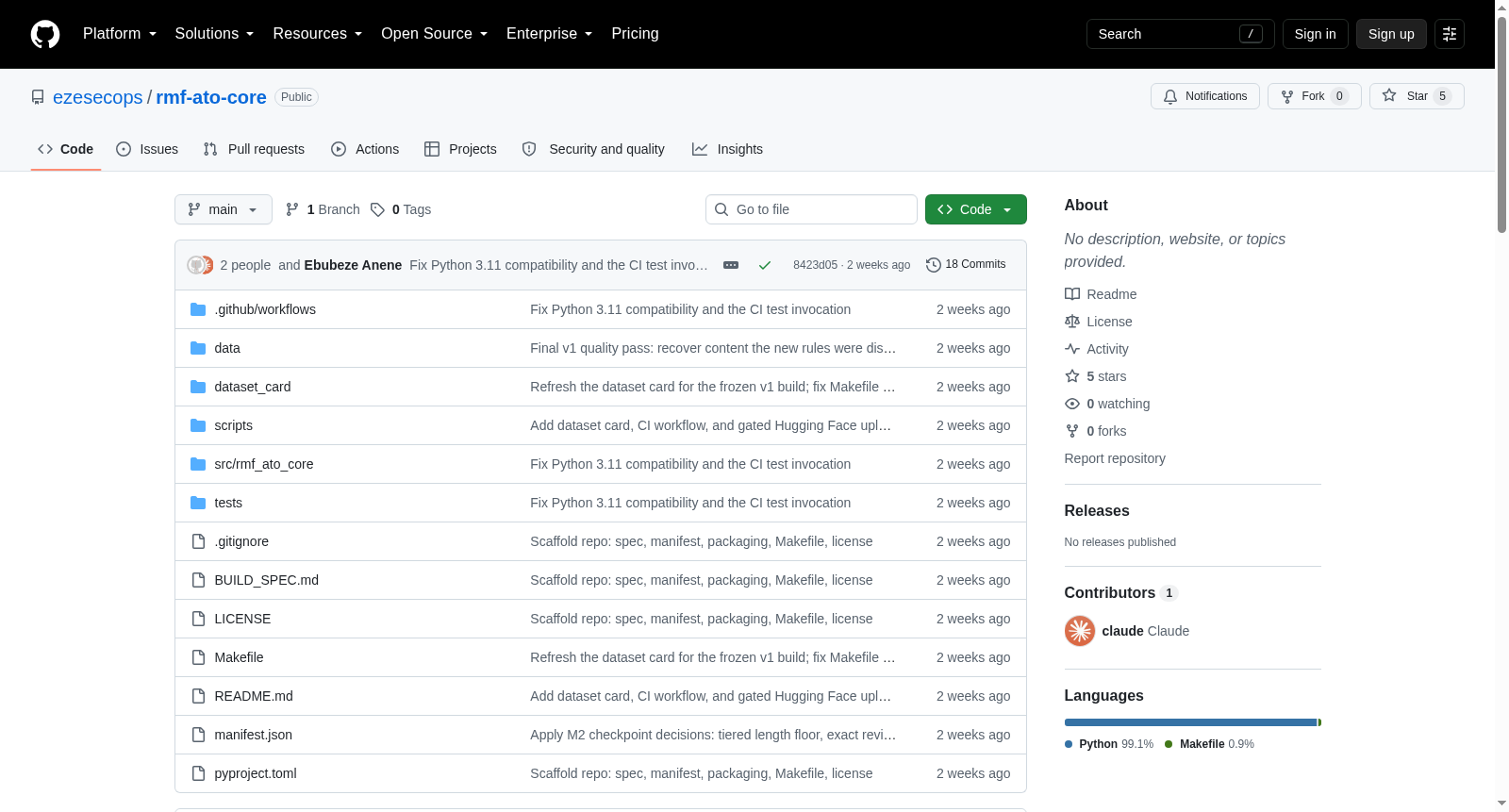Select the Code tab
The width and height of the screenshot is (1509, 812).
(x=66, y=149)
